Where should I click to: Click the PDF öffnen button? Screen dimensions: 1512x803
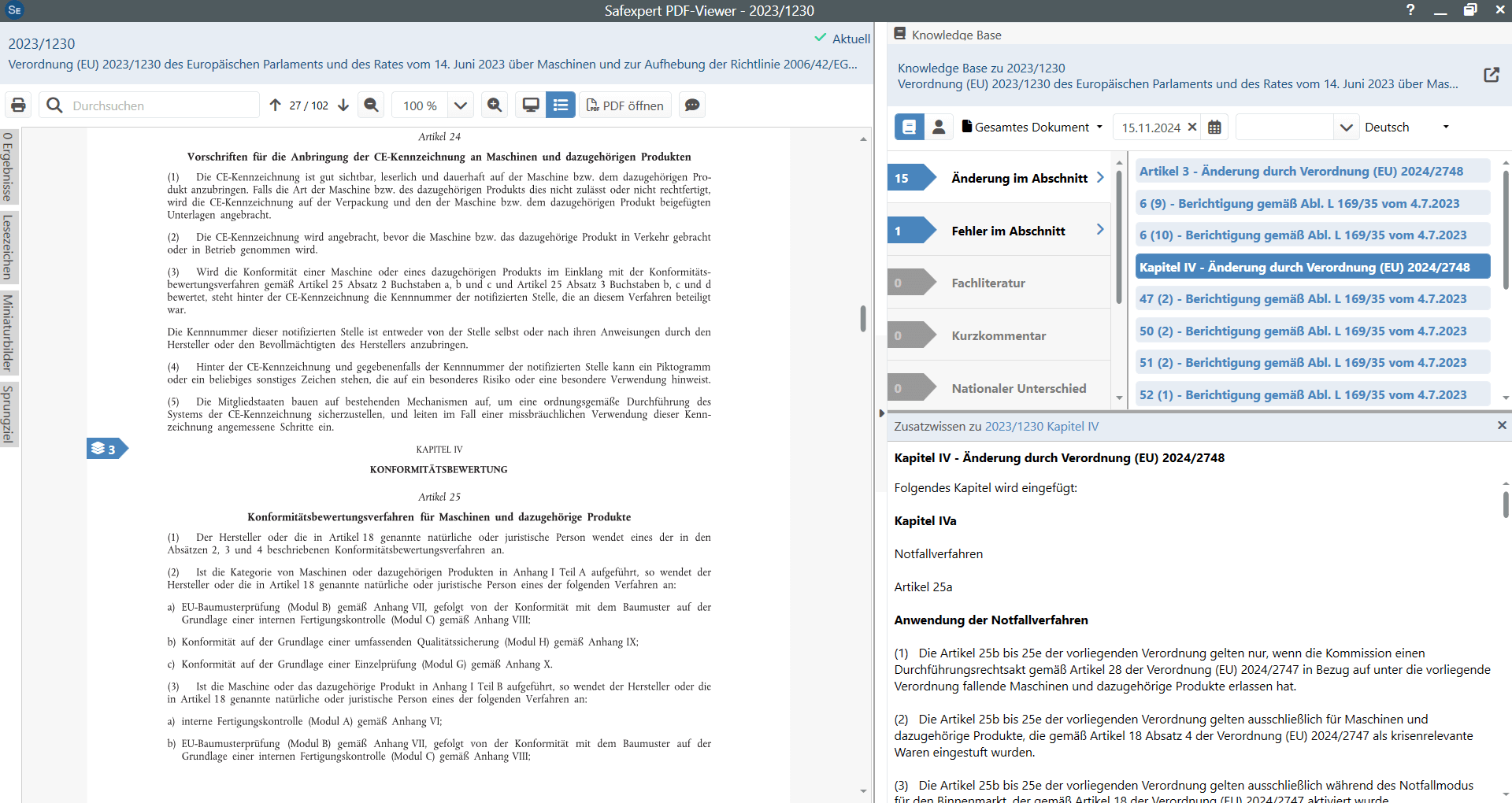pyautogui.click(x=625, y=105)
